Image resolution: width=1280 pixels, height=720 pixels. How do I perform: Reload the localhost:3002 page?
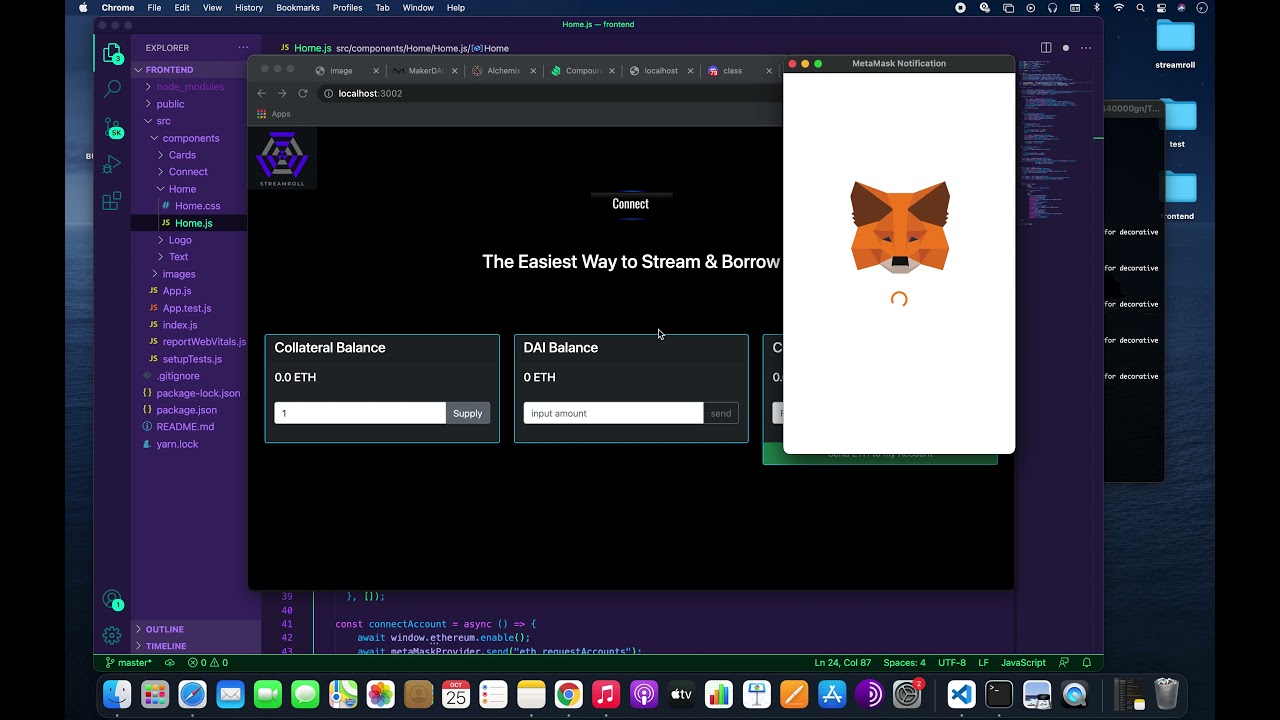point(302,93)
